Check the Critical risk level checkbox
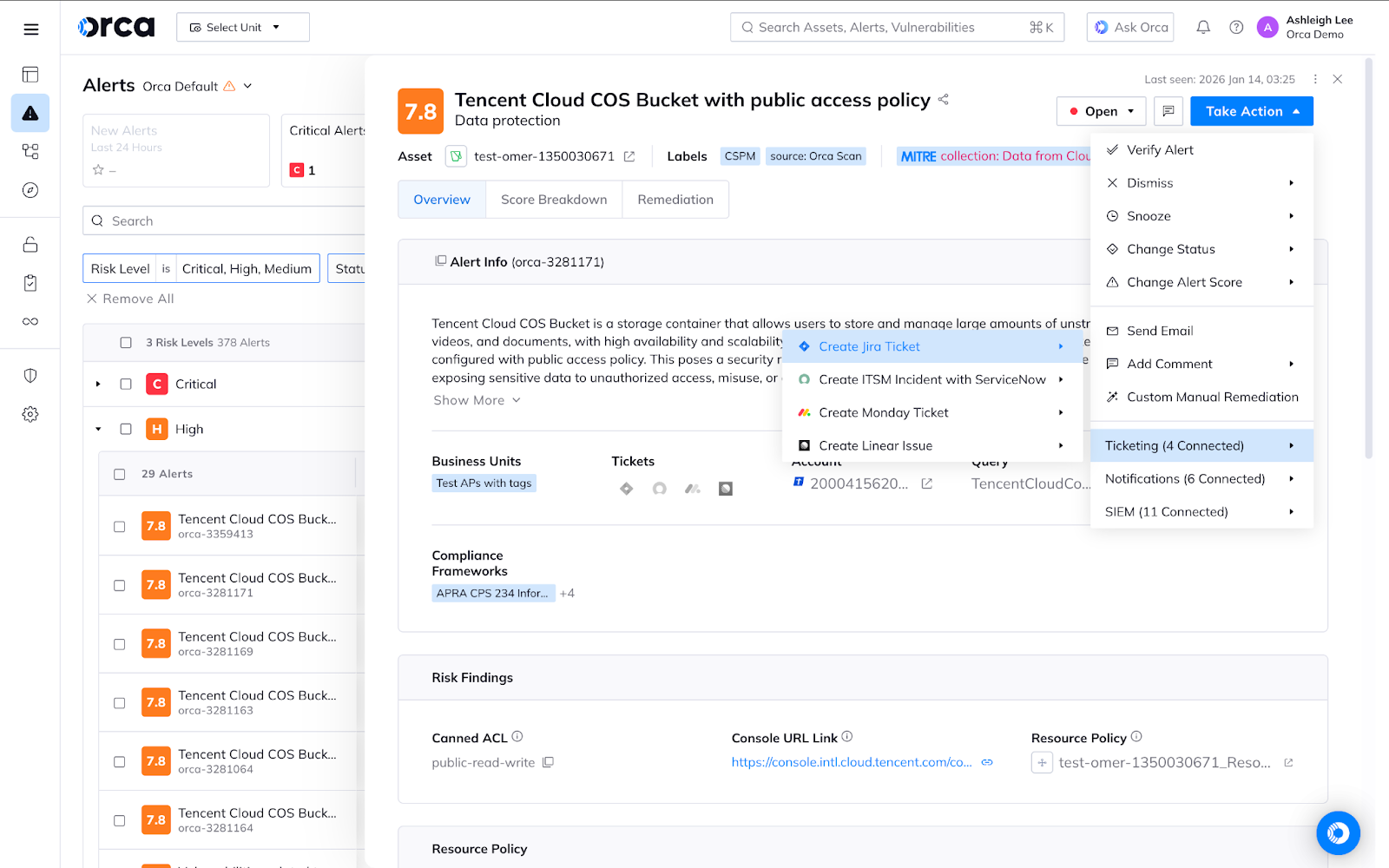 126,384
